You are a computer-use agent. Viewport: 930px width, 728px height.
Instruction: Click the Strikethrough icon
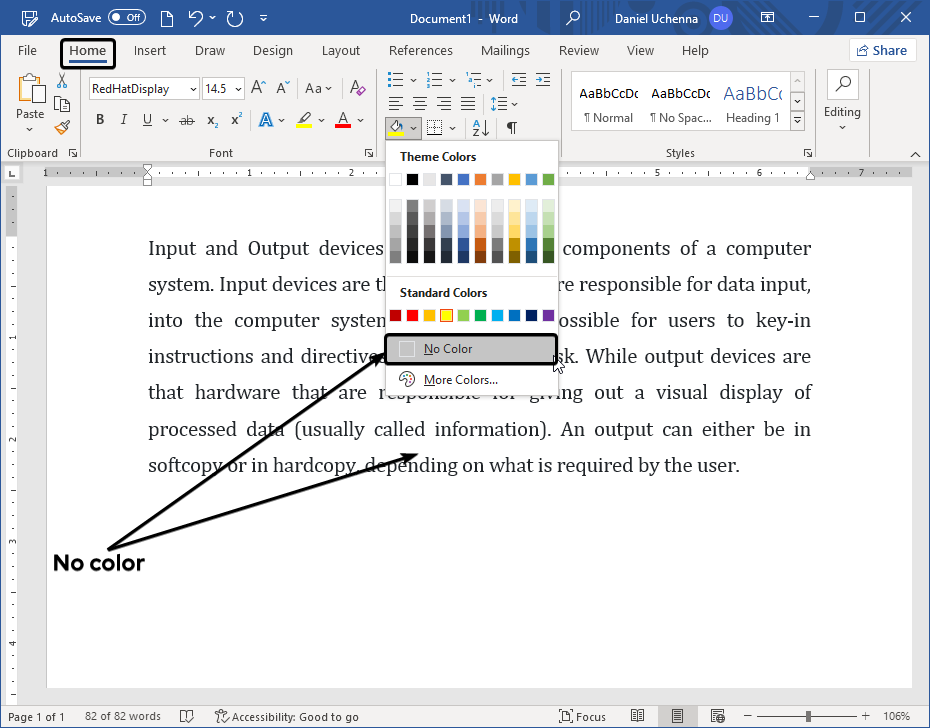pyautogui.click(x=186, y=120)
